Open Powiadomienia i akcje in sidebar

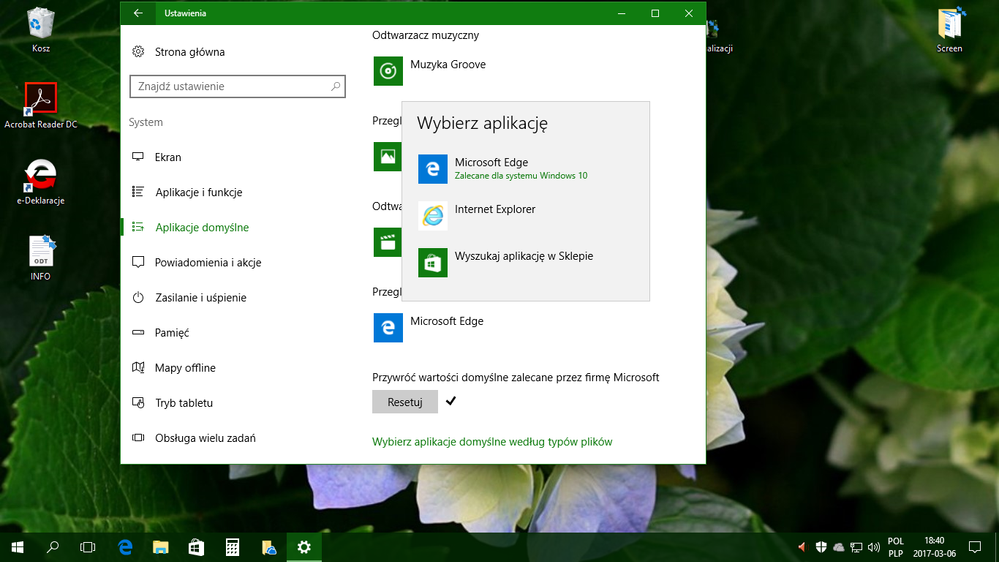(x=208, y=262)
